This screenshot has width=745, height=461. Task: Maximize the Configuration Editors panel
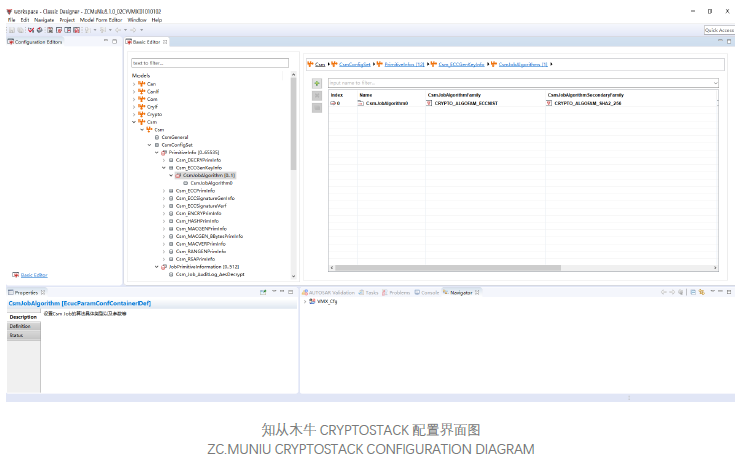tap(115, 41)
